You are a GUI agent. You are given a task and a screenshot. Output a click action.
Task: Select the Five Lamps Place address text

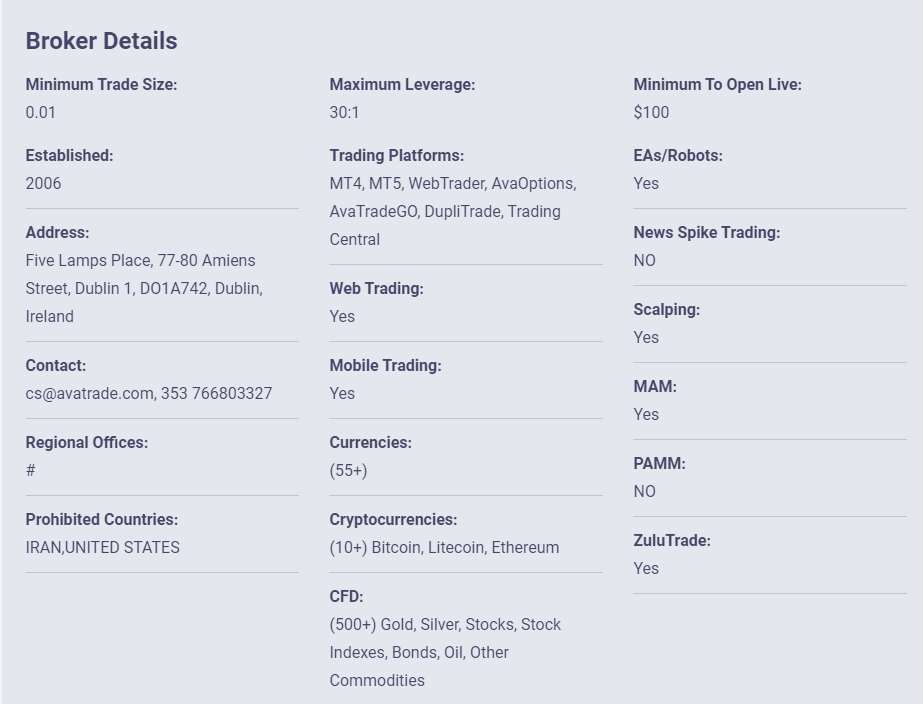point(144,288)
